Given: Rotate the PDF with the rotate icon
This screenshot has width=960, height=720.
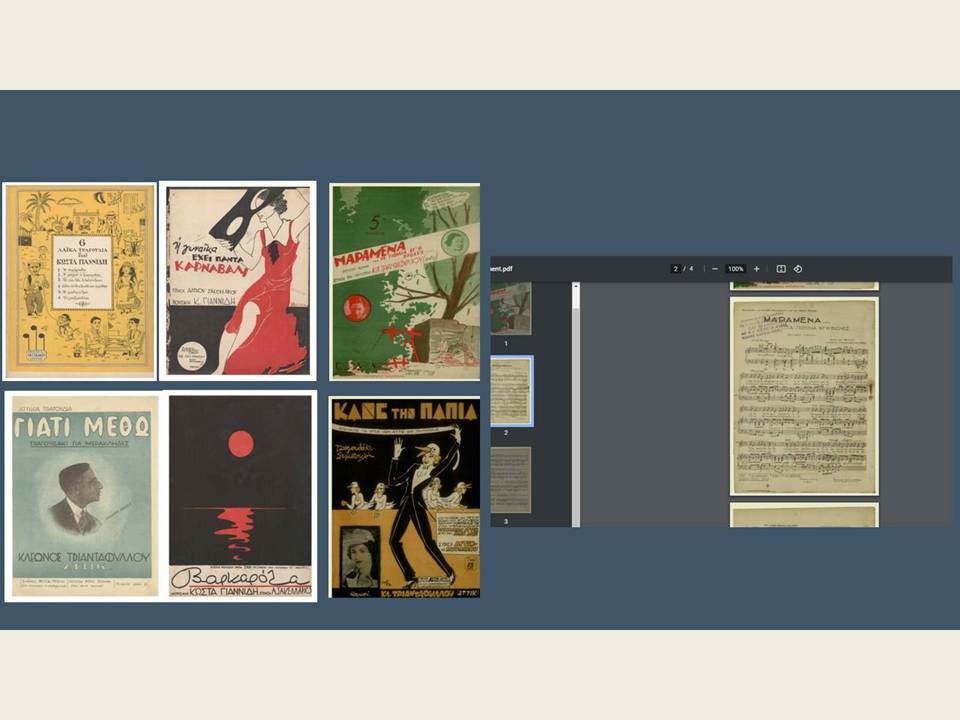Looking at the screenshot, I should click(x=798, y=269).
